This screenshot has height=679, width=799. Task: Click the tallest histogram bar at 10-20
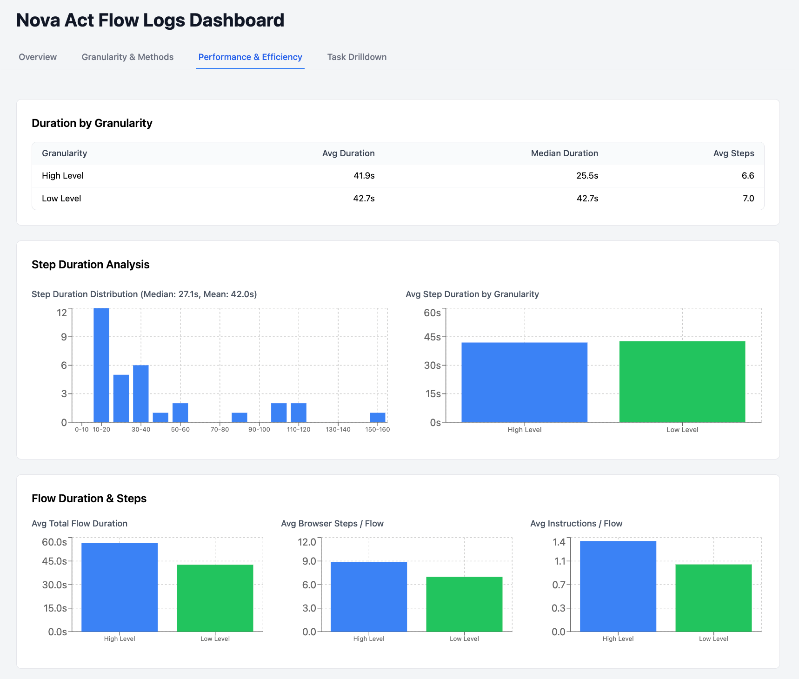pyautogui.click(x=101, y=365)
